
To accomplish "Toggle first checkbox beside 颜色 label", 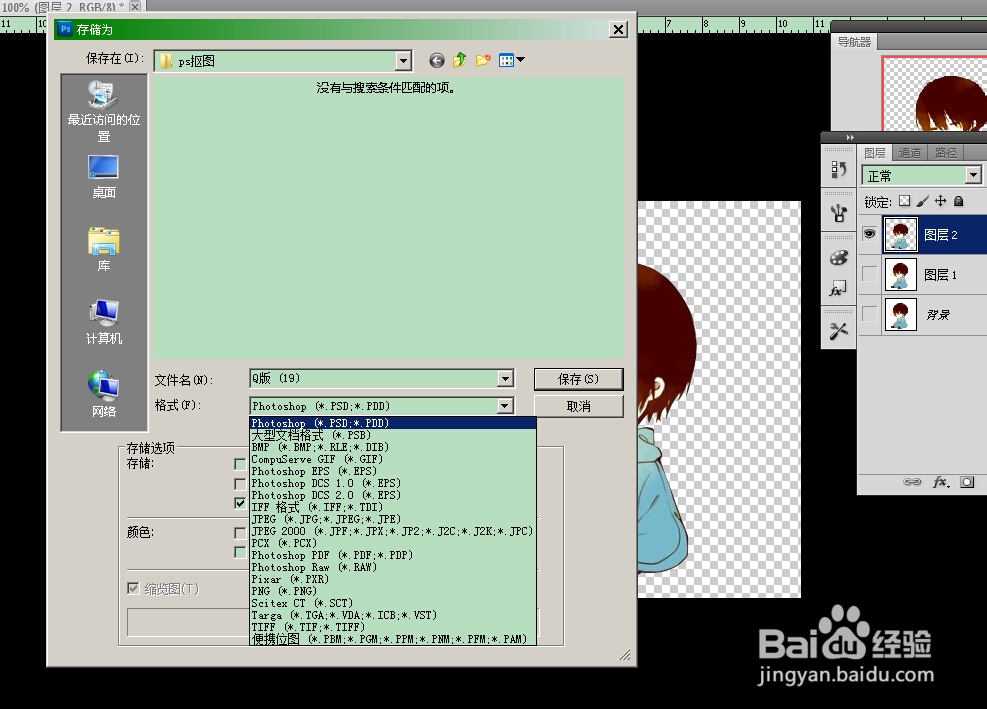I will coord(239,533).
